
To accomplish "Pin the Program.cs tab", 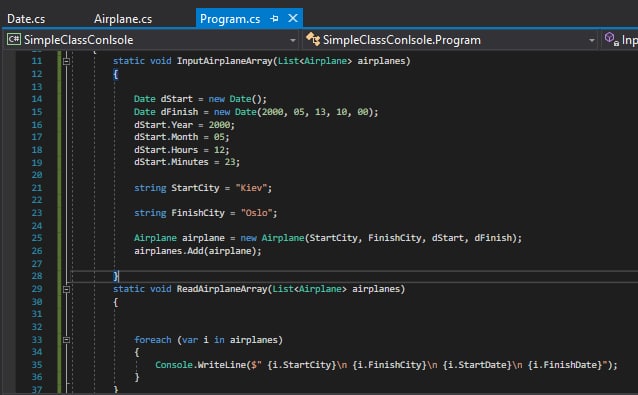I will tap(274, 18).
